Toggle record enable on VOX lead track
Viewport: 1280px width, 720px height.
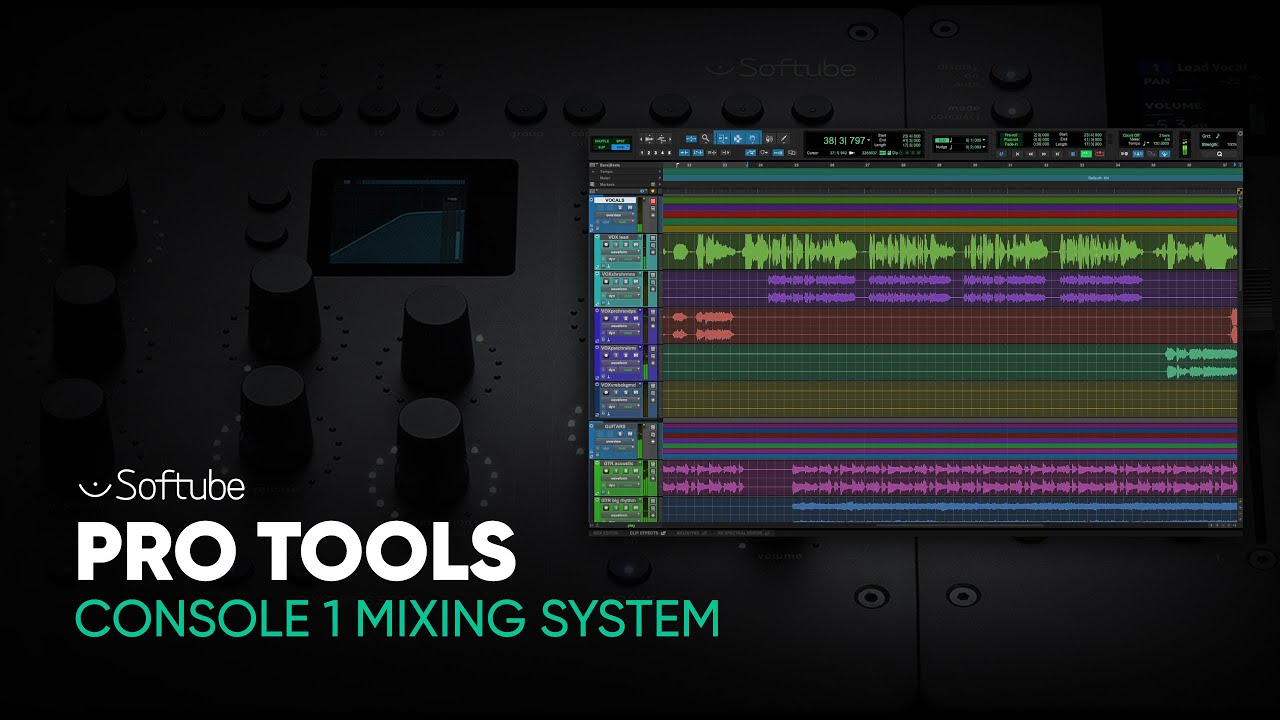[x=606, y=244]
